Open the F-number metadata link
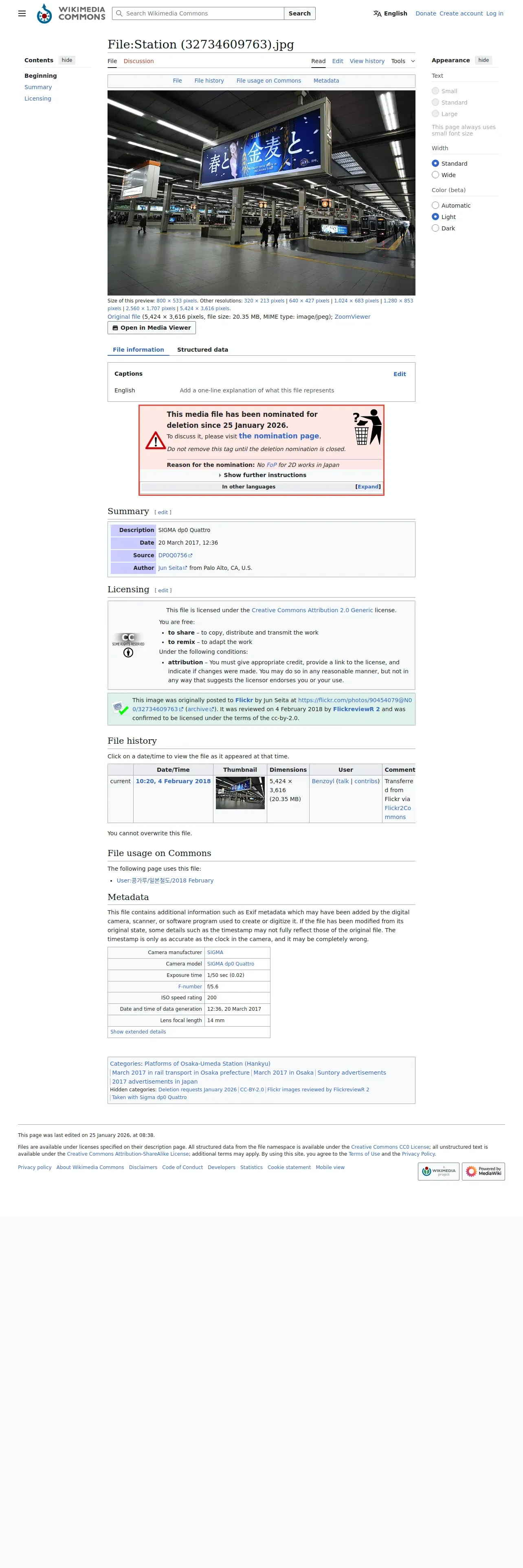Screen dimensions: 523x1568 (190, 987)
